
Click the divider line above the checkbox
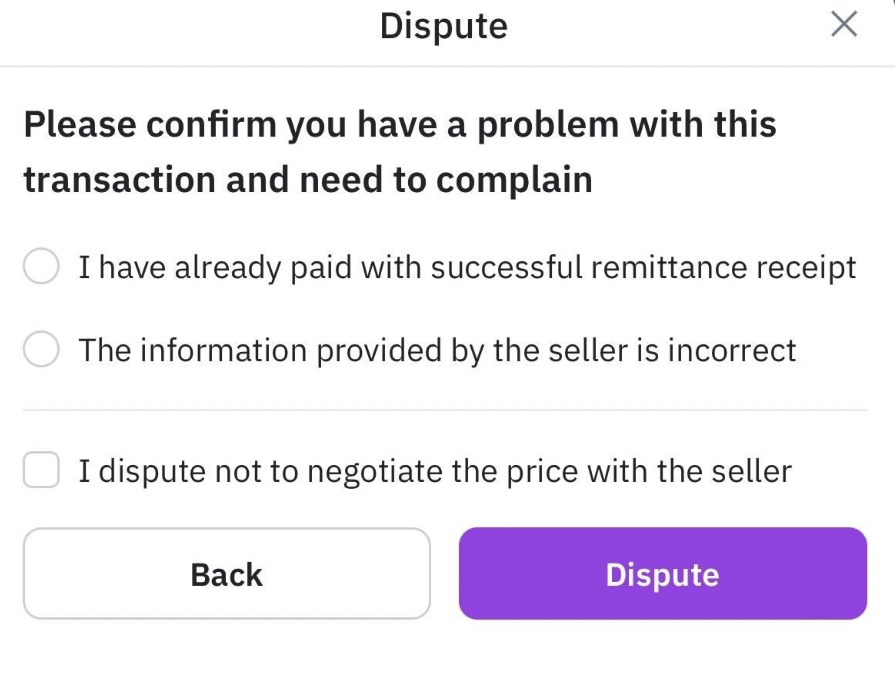(445, 410)
